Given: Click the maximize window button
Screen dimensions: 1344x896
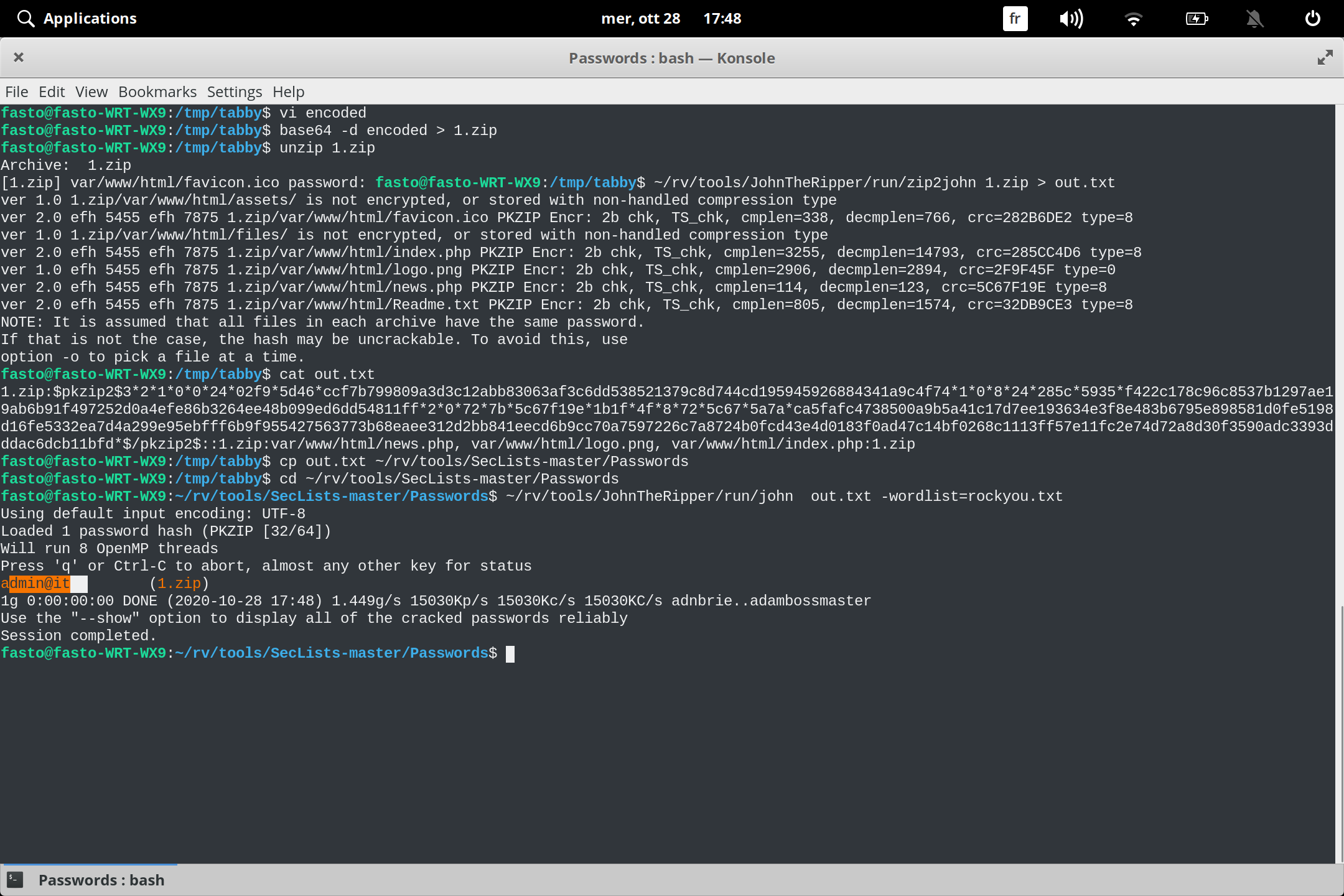Looking at the screenshot, I should click(x=1324, y=57).
